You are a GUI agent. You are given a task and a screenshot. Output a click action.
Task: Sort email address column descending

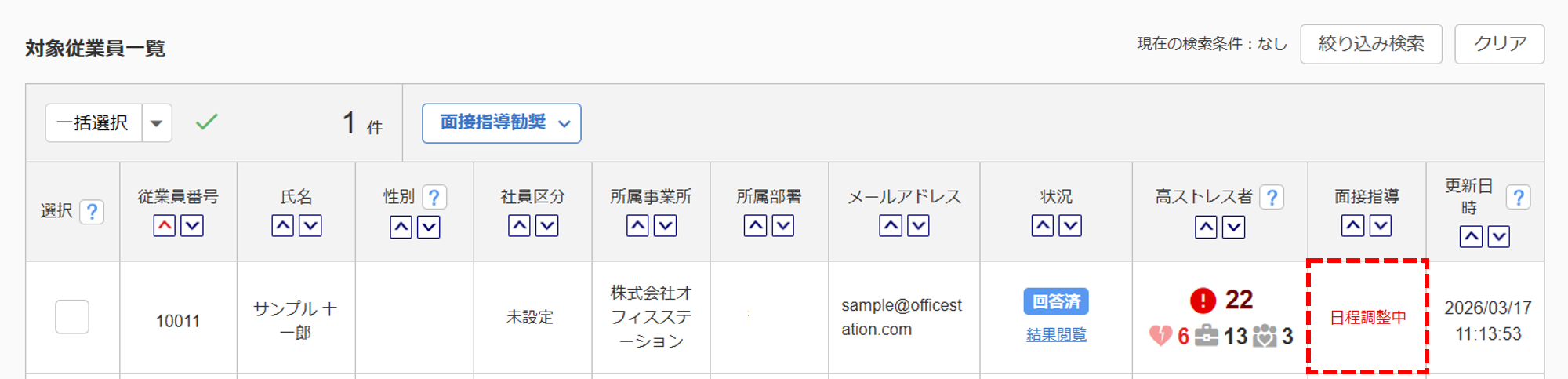pos(918,226)
